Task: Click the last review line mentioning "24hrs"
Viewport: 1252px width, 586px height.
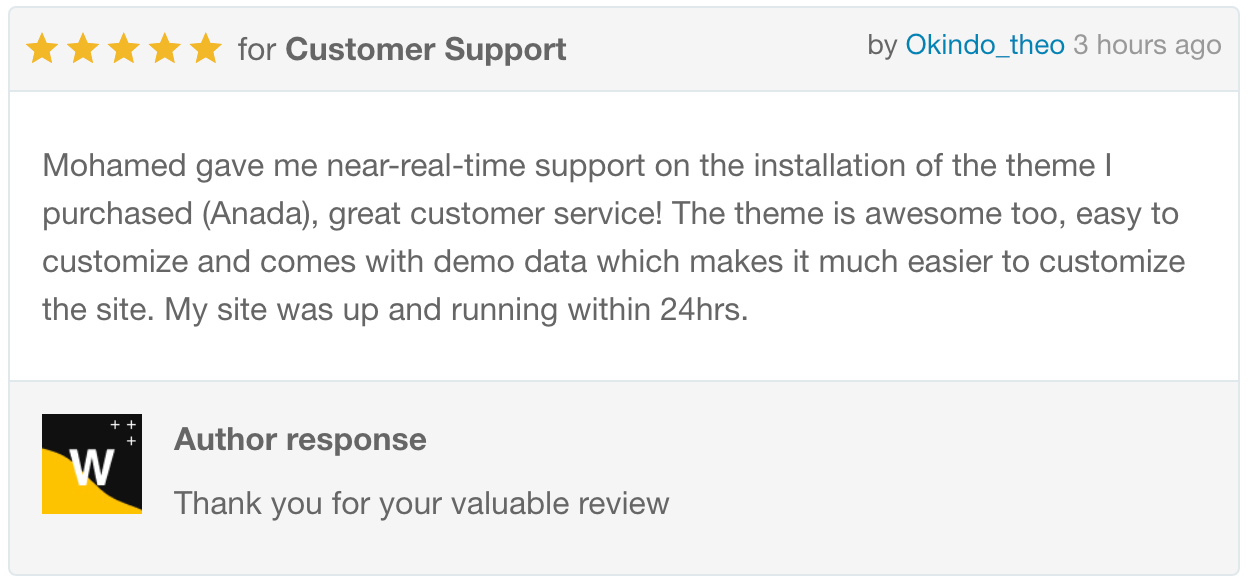Action: pos(395,310)
